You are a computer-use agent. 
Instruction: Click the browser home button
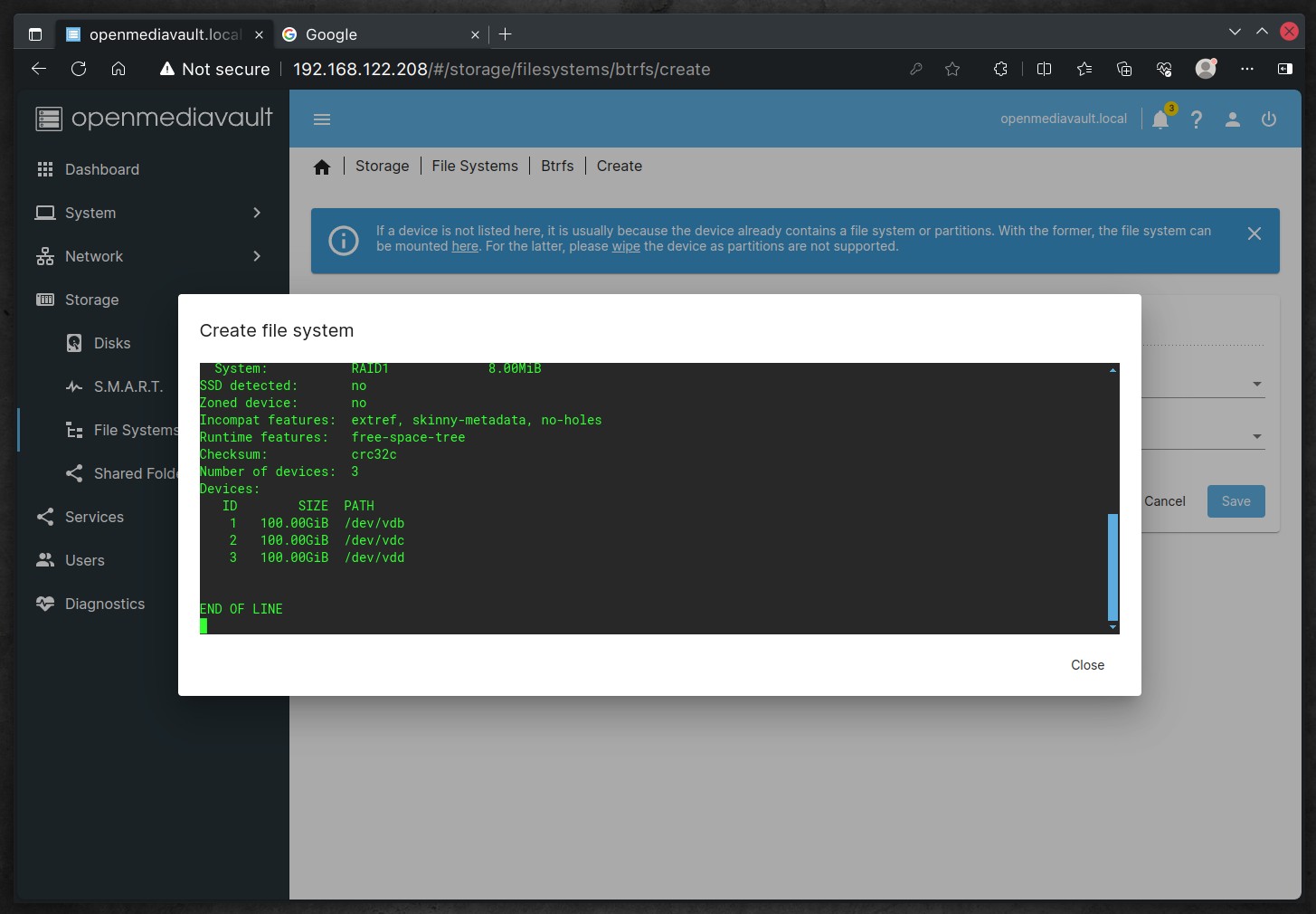click(x=118, y=69)
